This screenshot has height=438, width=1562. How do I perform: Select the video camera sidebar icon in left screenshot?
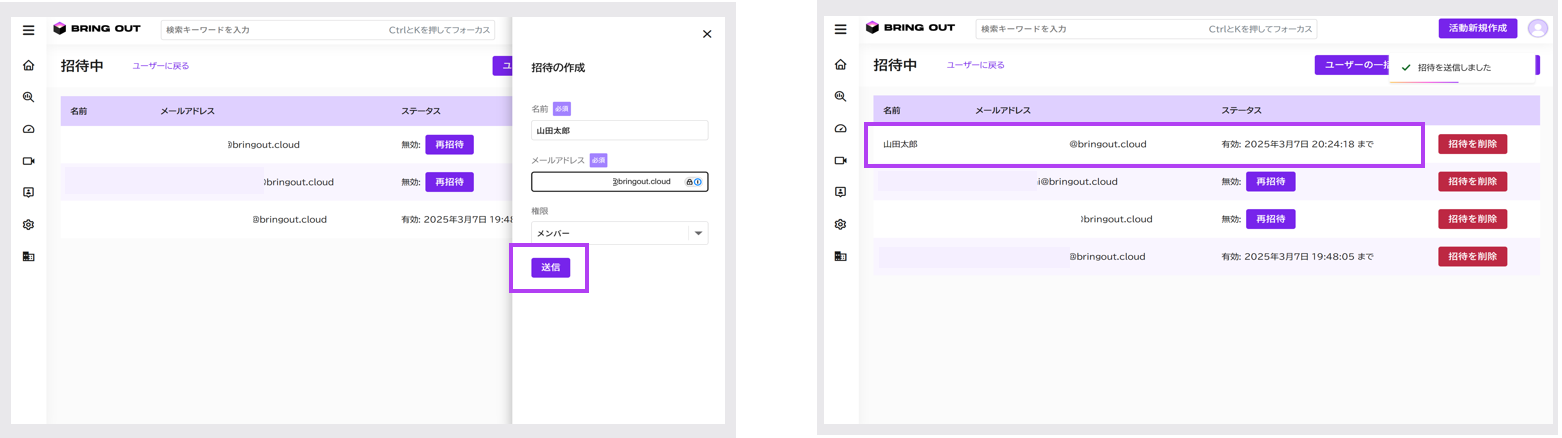(x=28, y=161)
